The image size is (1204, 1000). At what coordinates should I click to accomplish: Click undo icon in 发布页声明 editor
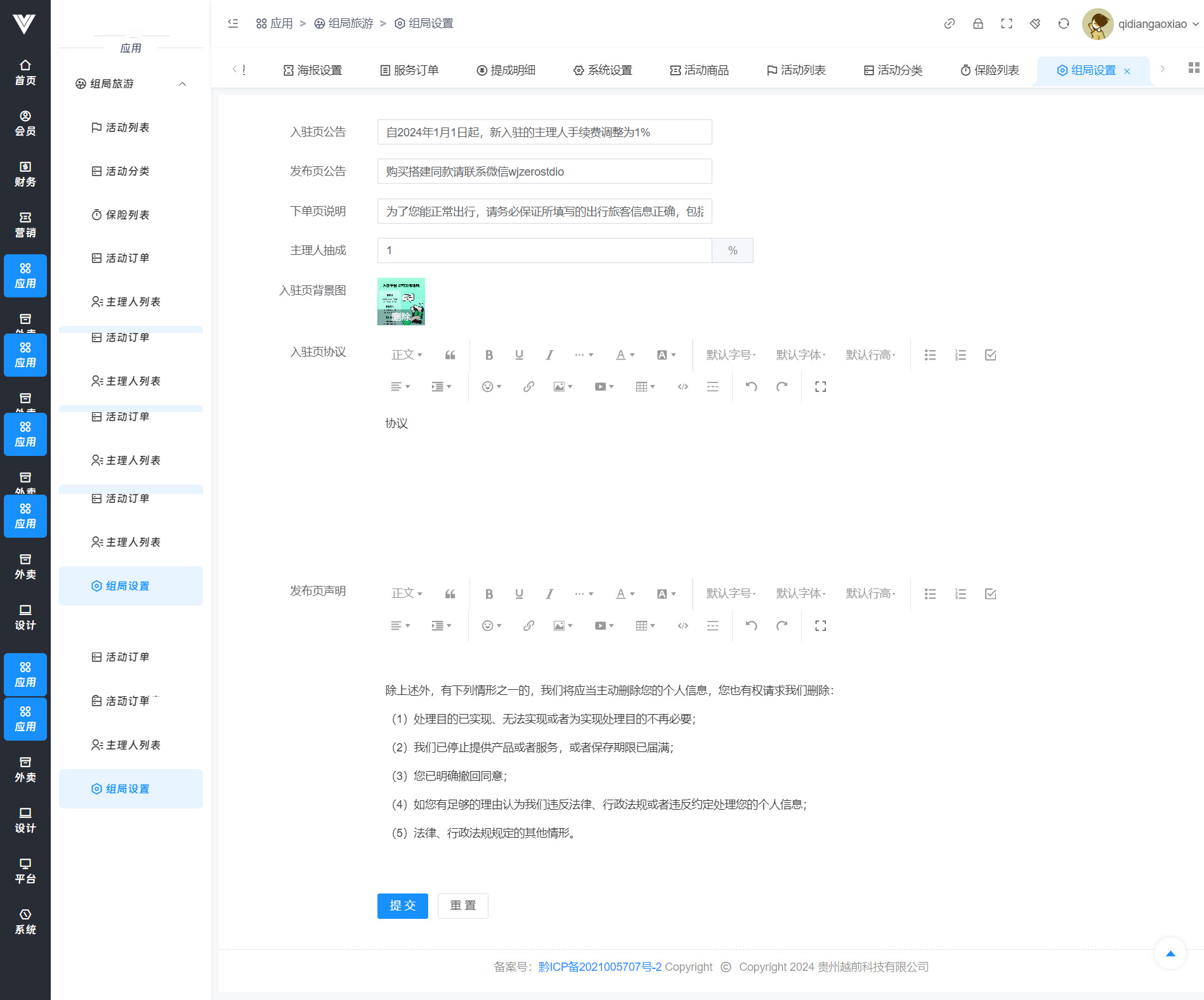click(x=751, y=626)
